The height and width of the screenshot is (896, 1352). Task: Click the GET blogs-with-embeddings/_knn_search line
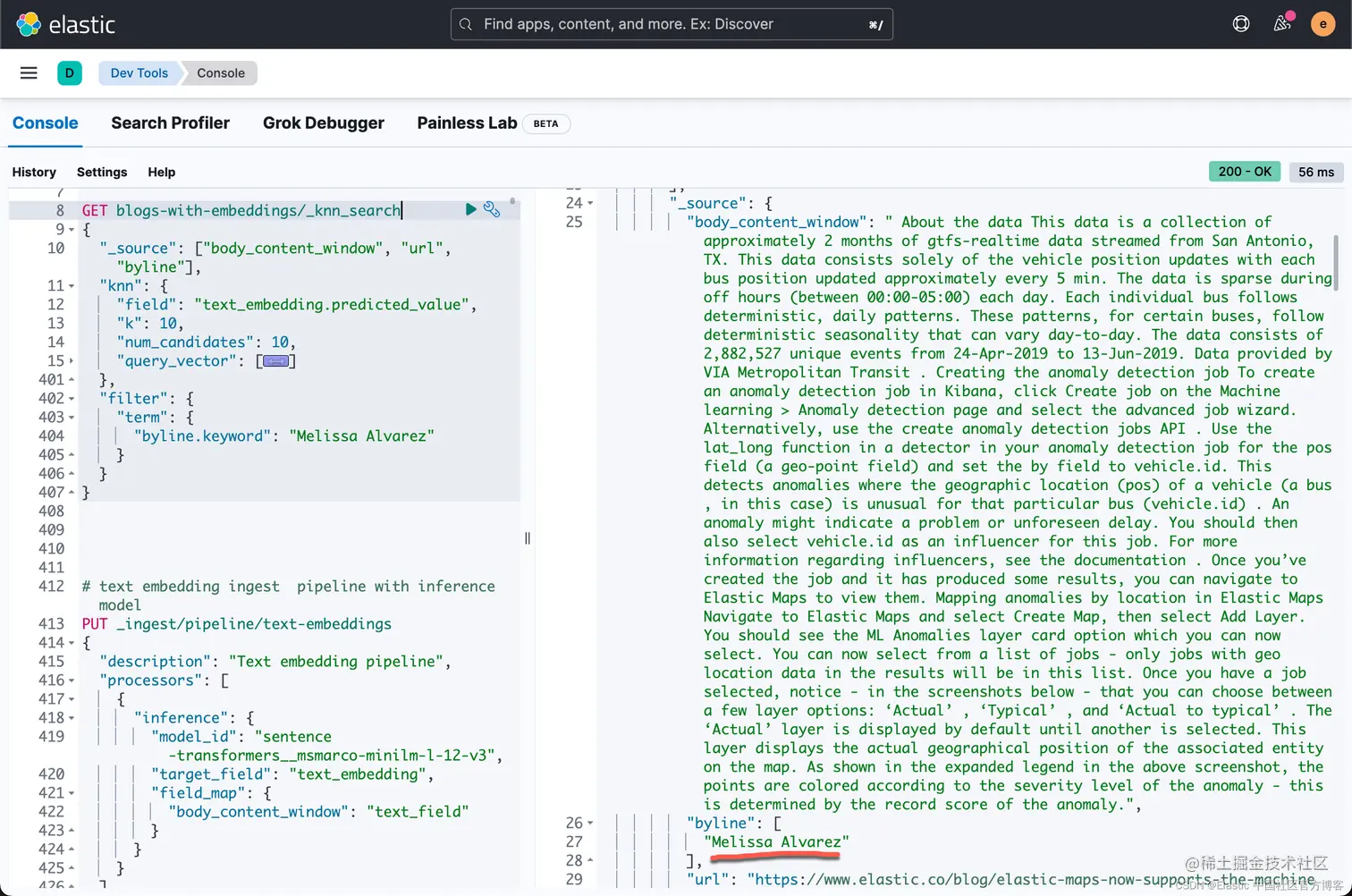241,210
